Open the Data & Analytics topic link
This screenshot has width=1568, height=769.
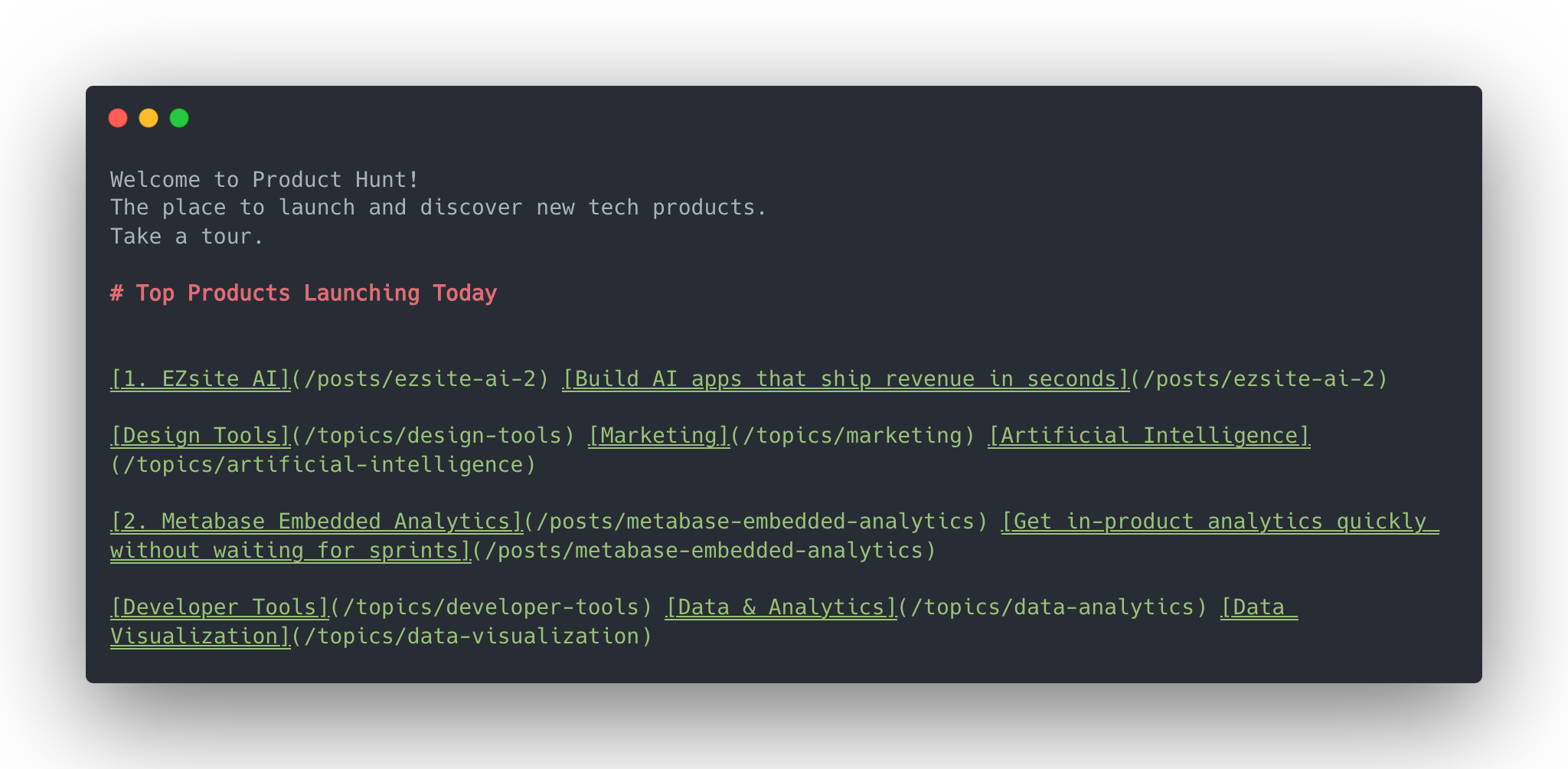[x=781, y=607]
